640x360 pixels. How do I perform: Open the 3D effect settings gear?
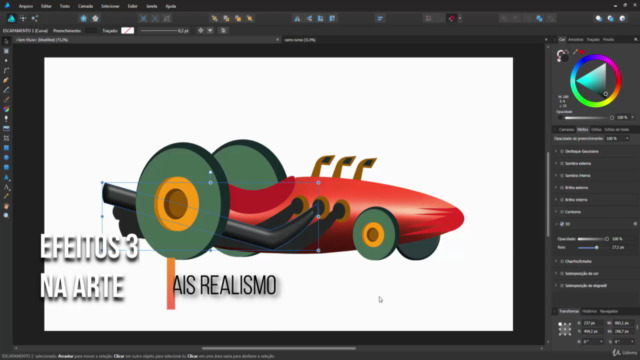click(x=635, y=224)
